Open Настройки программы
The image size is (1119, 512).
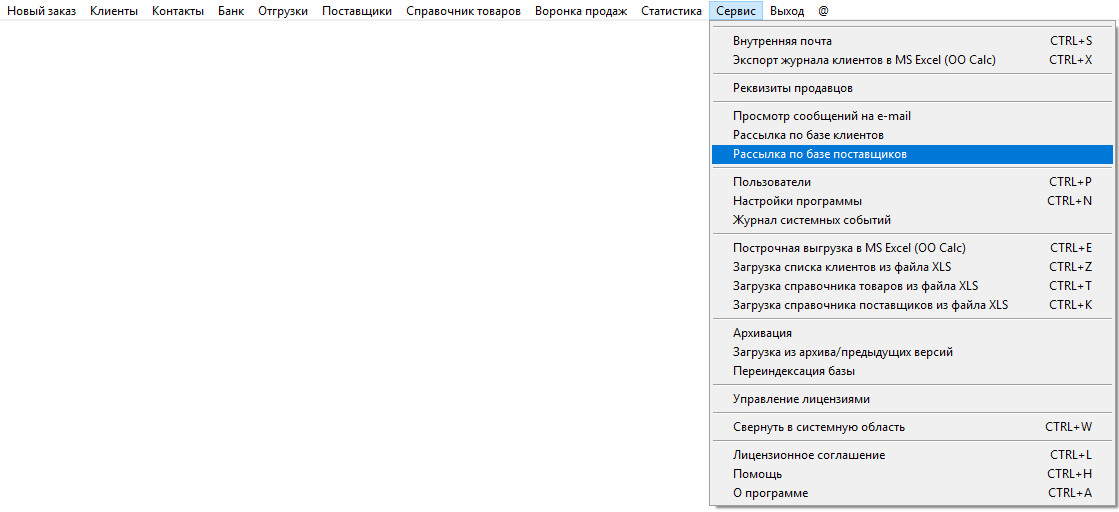pyautogui.click(x=797, y=201)
